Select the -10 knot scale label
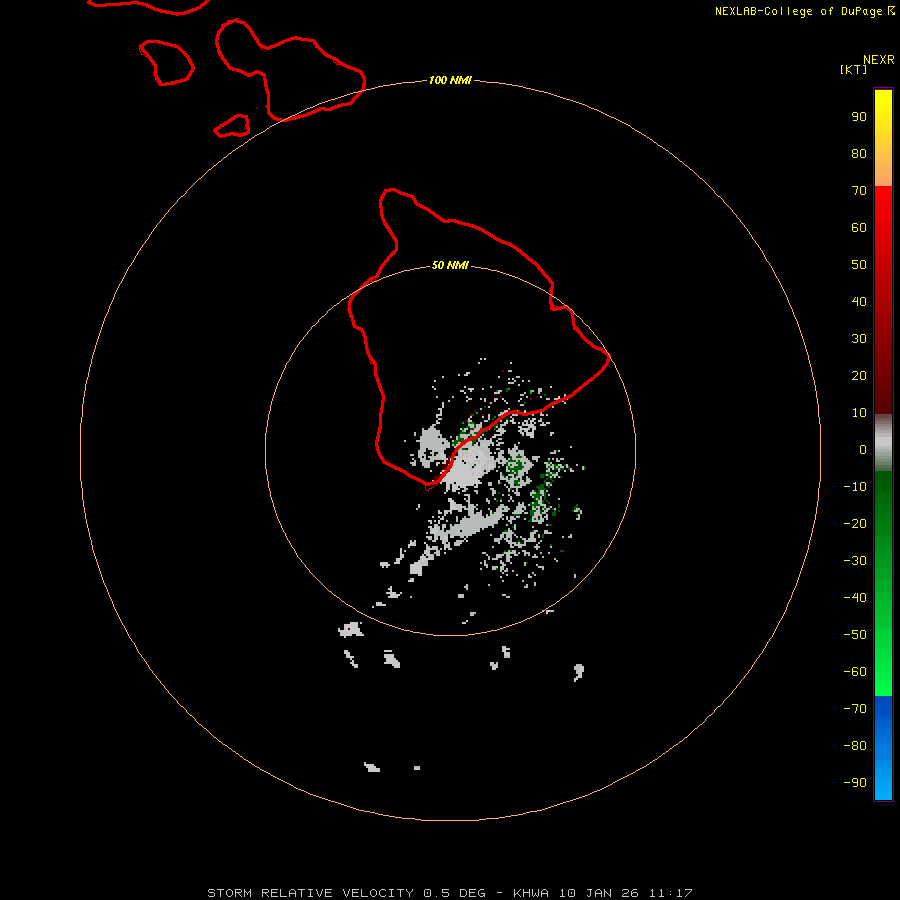 855,487
